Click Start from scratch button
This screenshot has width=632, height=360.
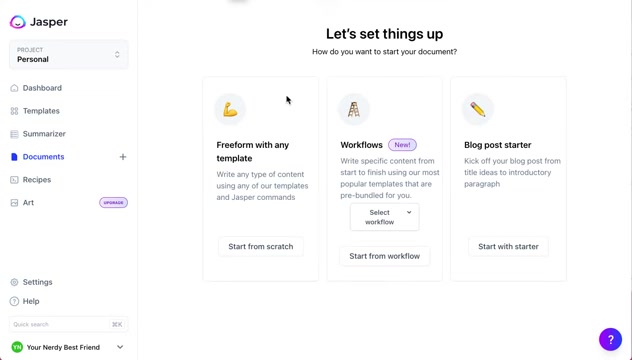[261, 247]
